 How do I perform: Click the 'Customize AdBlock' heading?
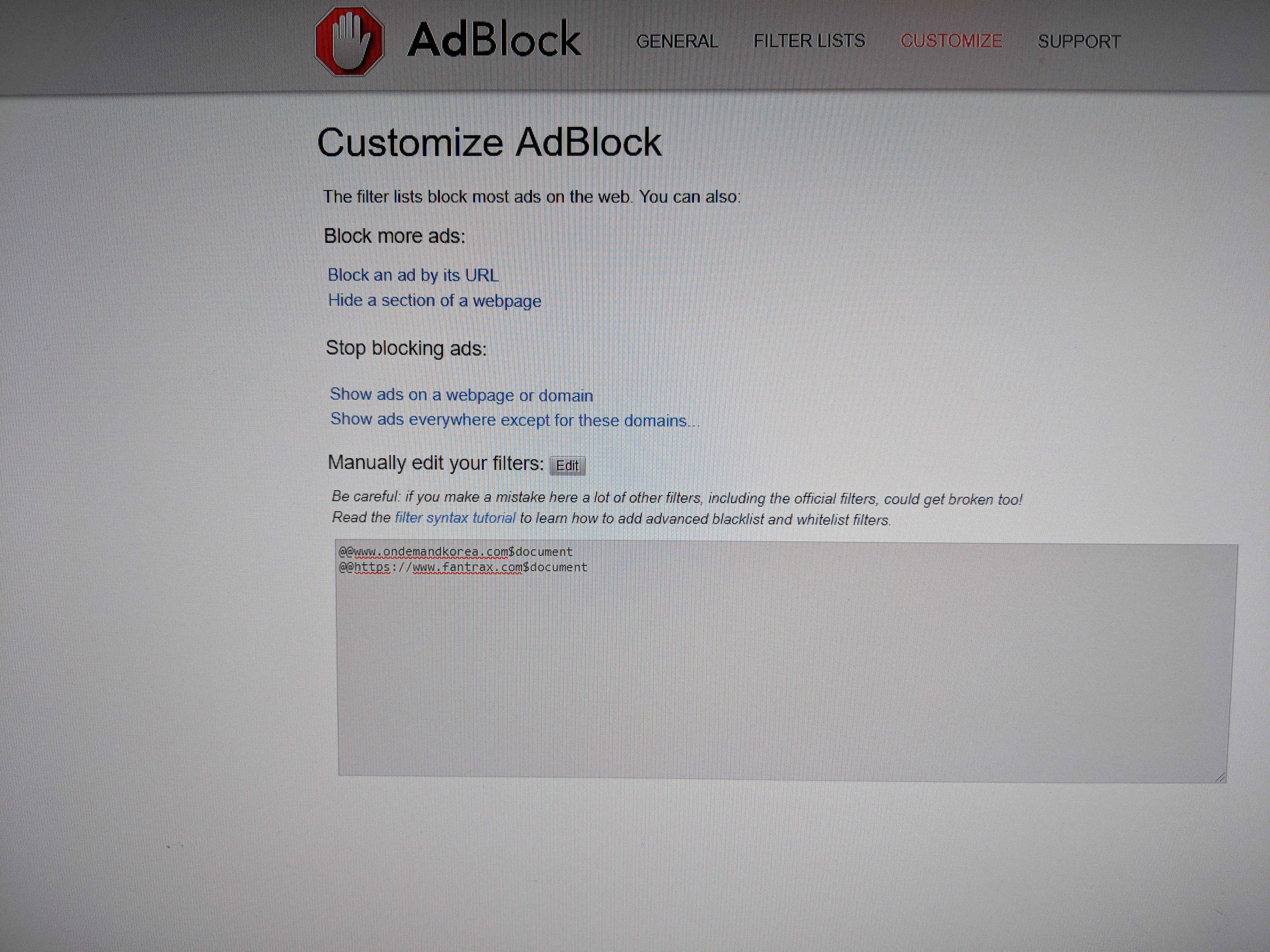[489, 142]
